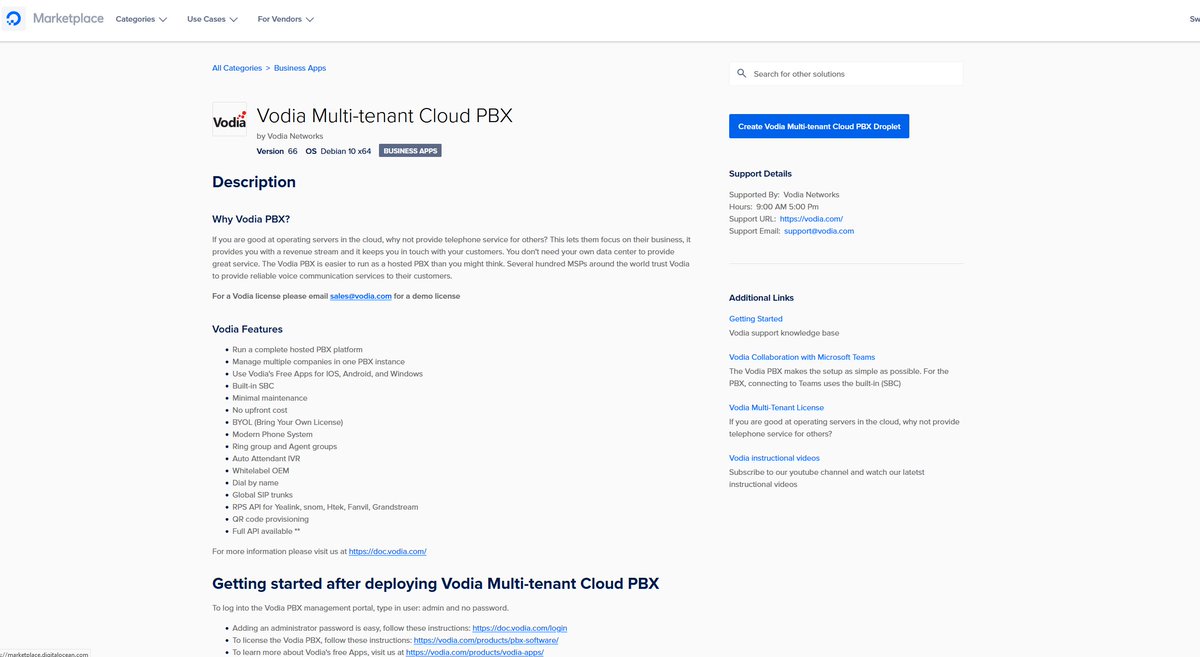Click support@vodia.com email link

pyautogui.click(x=819, y=231)
